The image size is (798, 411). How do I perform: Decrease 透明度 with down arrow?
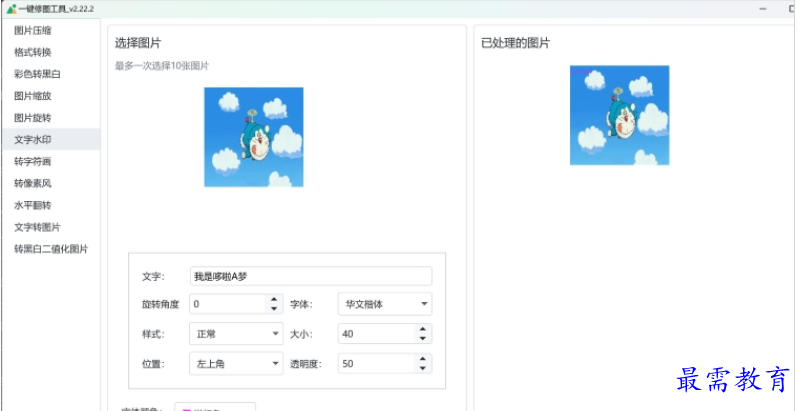pyautogui.click(x=422, y=368)
